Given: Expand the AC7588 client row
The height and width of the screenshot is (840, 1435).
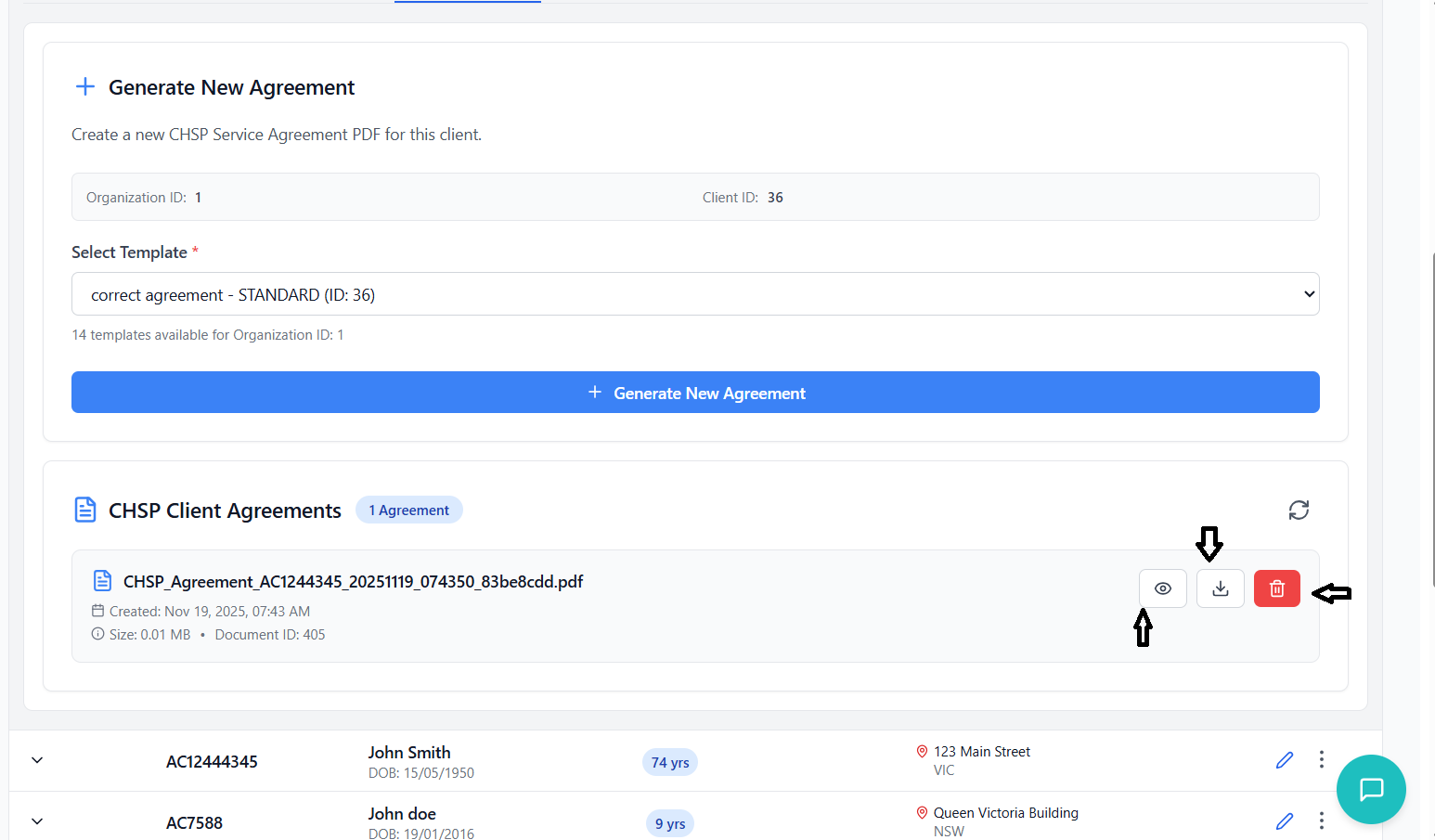Looking at the screenshot, I should [37, 821].
